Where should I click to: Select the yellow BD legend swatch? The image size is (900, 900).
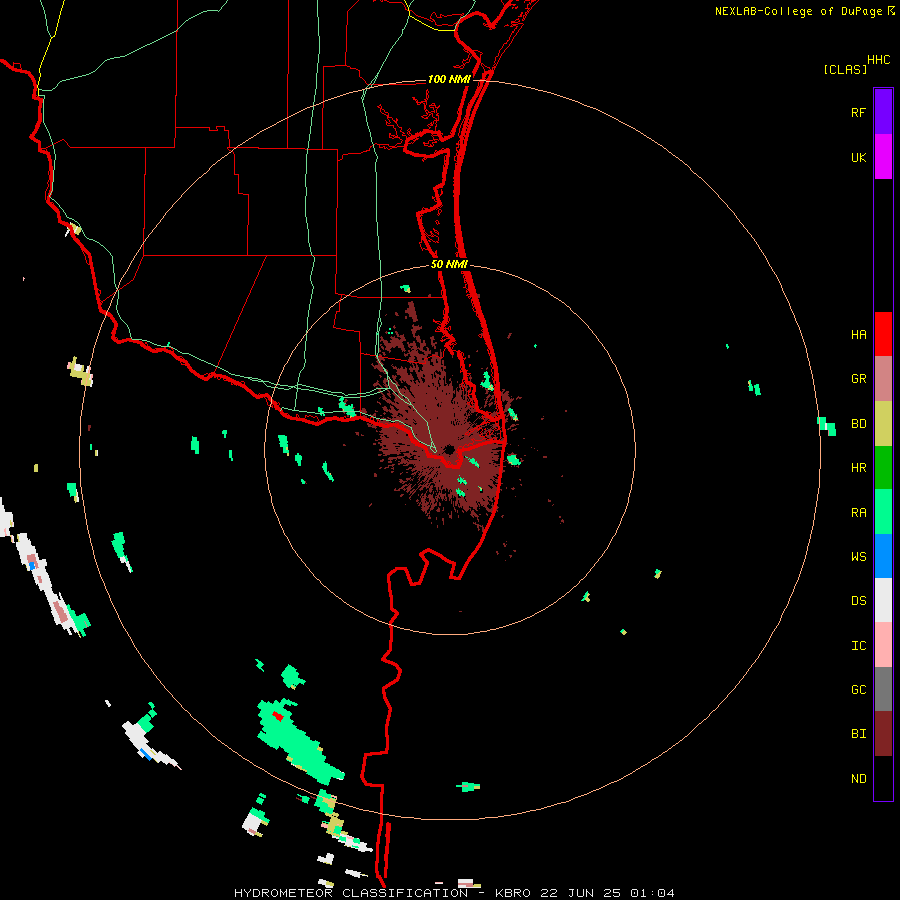(x=883, y=424)
